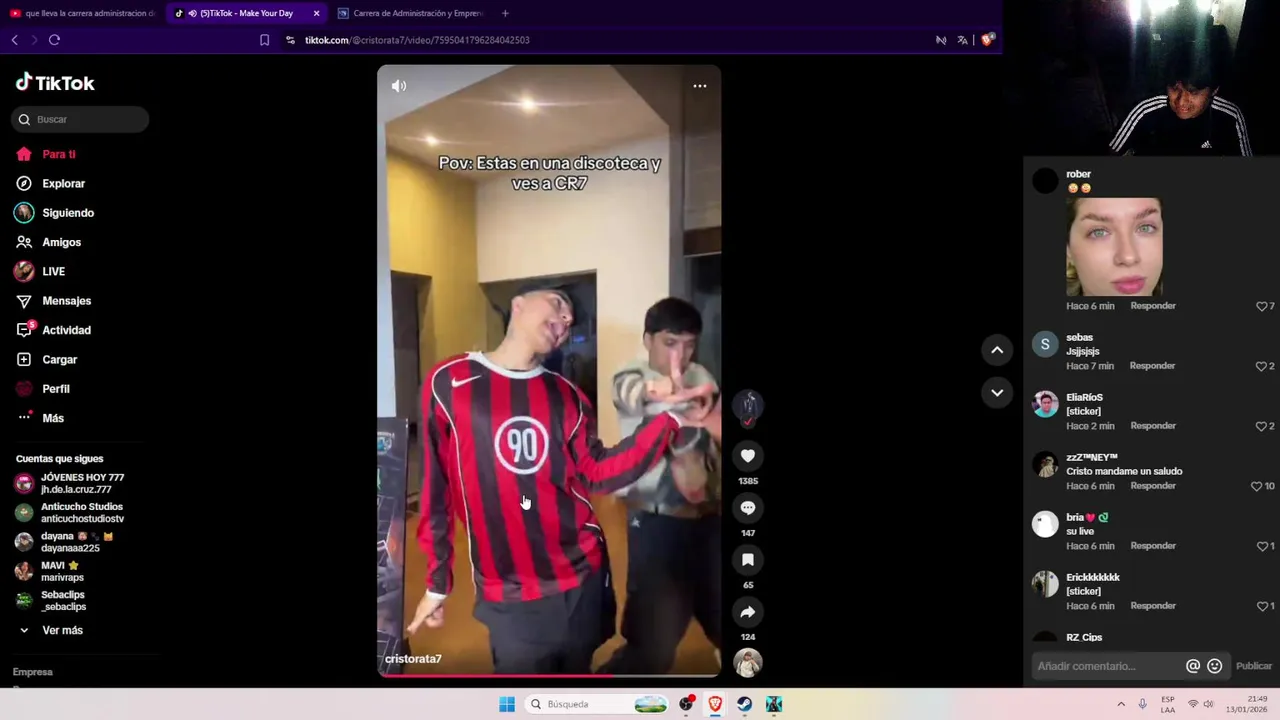
Task: Open the video comments bubble icon
Action: tap(748, 508)
